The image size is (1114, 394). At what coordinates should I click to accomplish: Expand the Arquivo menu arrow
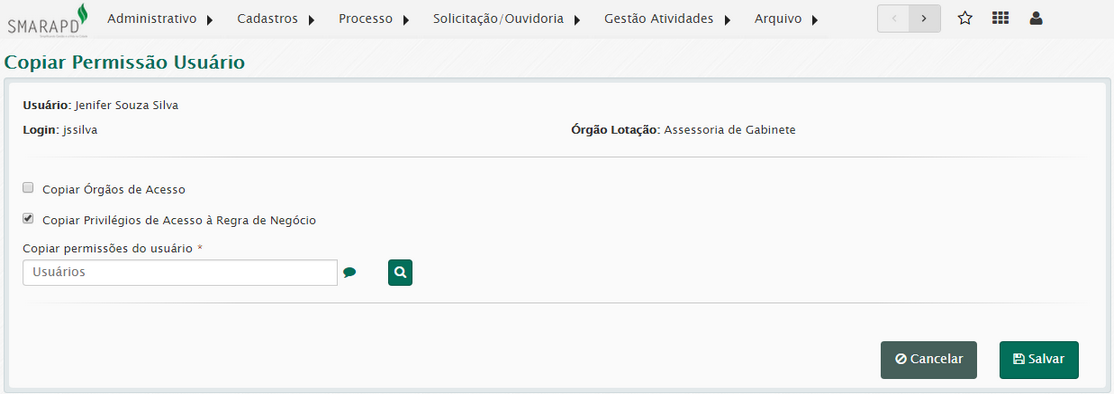point(814,20)
